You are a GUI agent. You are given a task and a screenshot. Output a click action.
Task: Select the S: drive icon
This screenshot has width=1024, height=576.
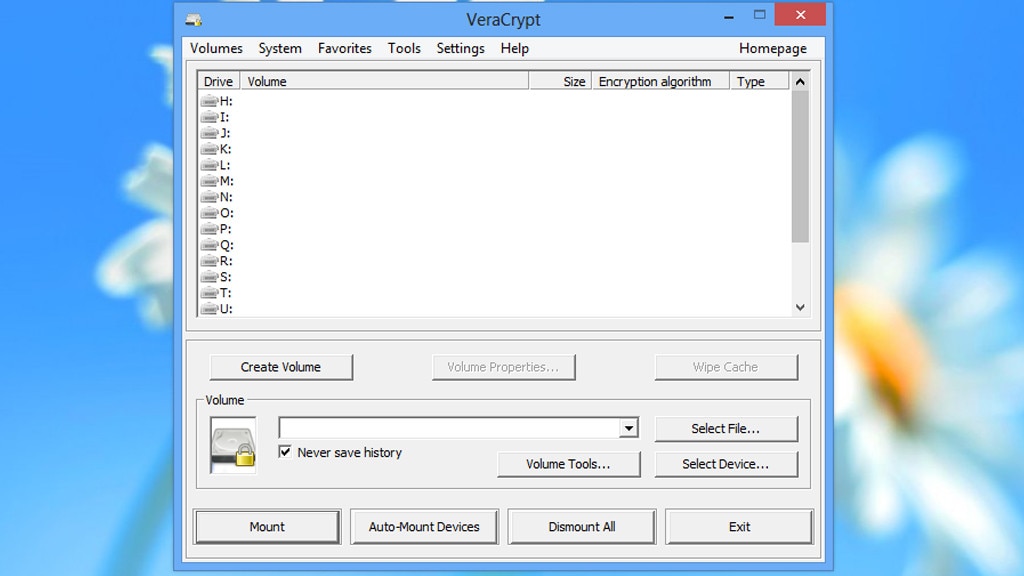point(209,277)
